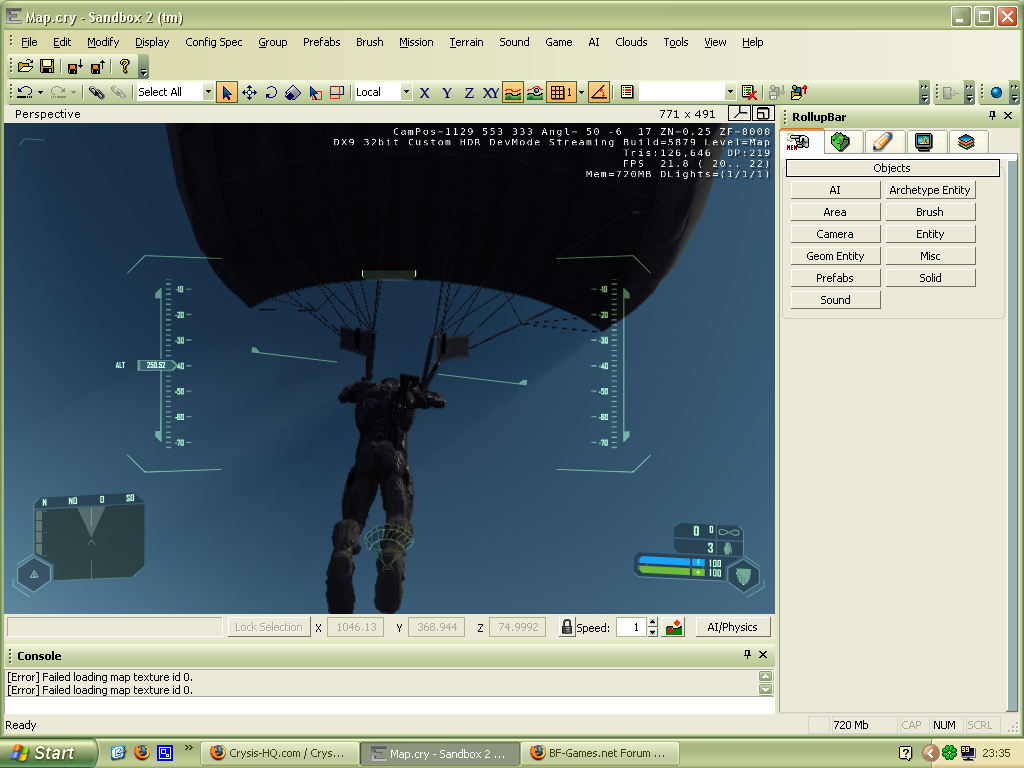Open the Config Spec menu
Screen dimensions: 1024x768
[214, 42]
